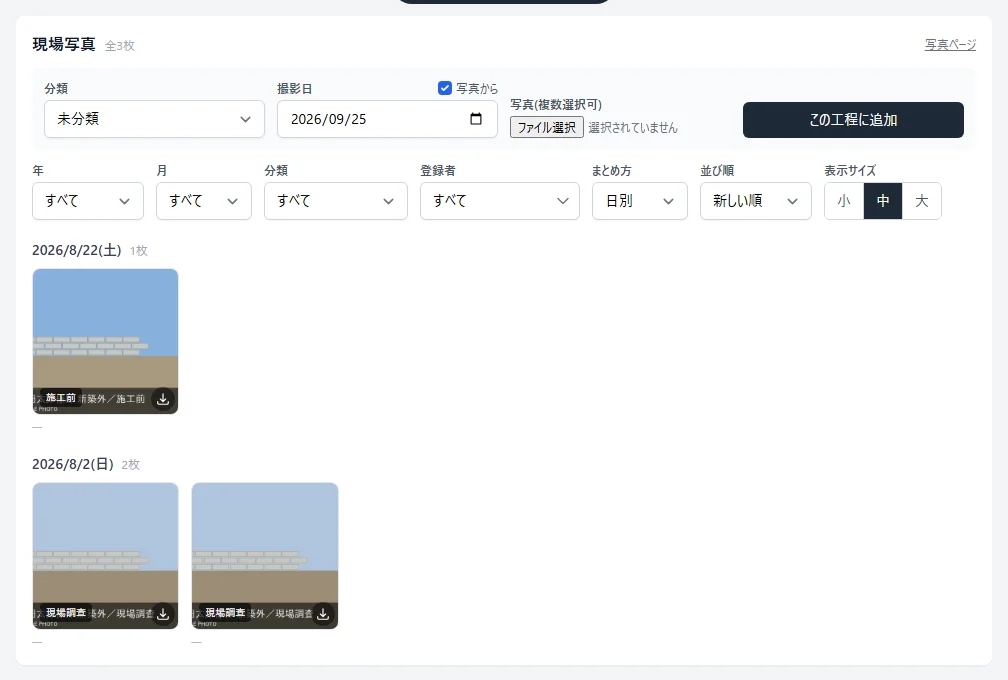Click the ファイル選択 button

(547, 127)
